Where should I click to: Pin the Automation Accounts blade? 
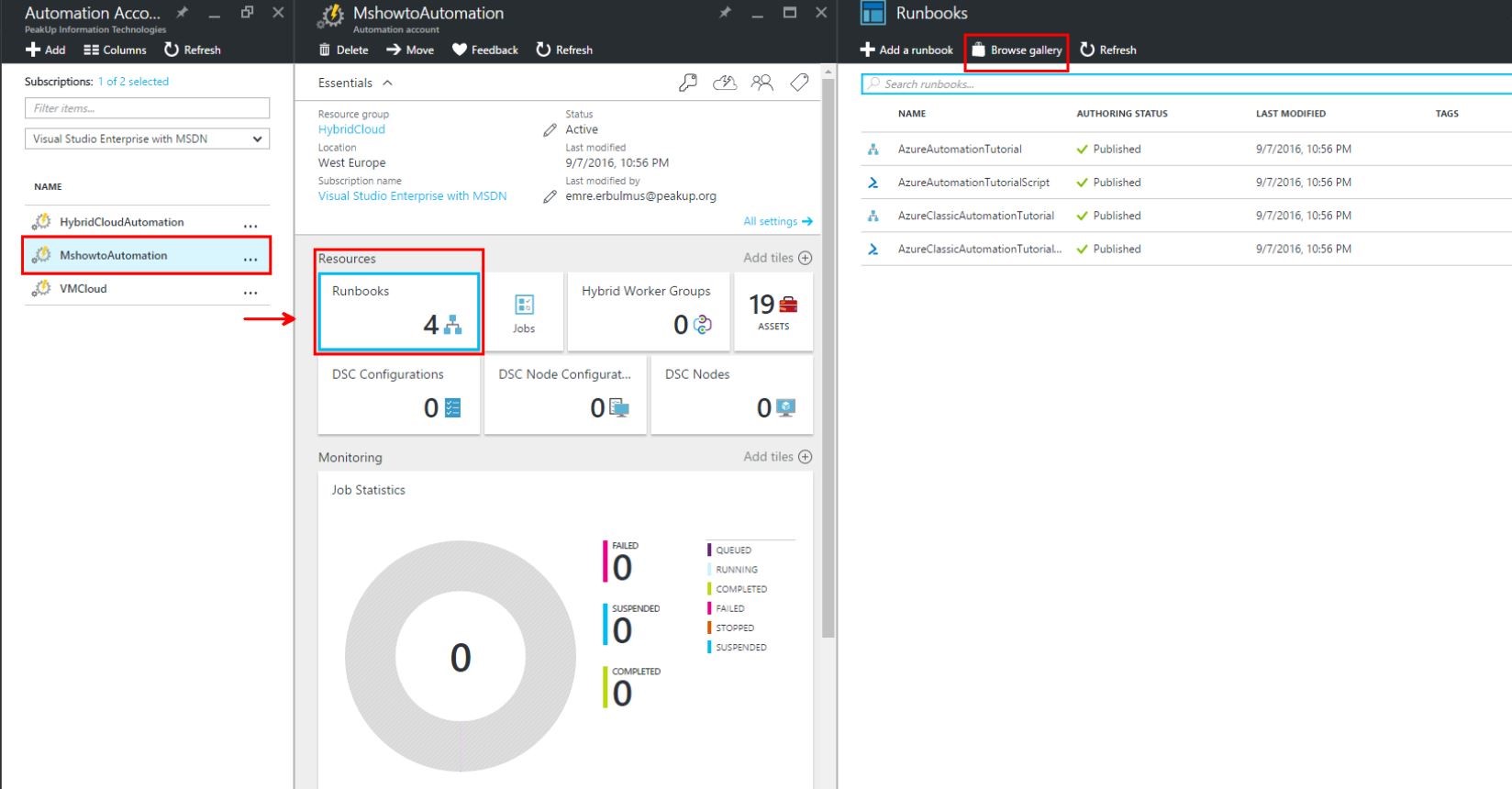pos(182,13)
